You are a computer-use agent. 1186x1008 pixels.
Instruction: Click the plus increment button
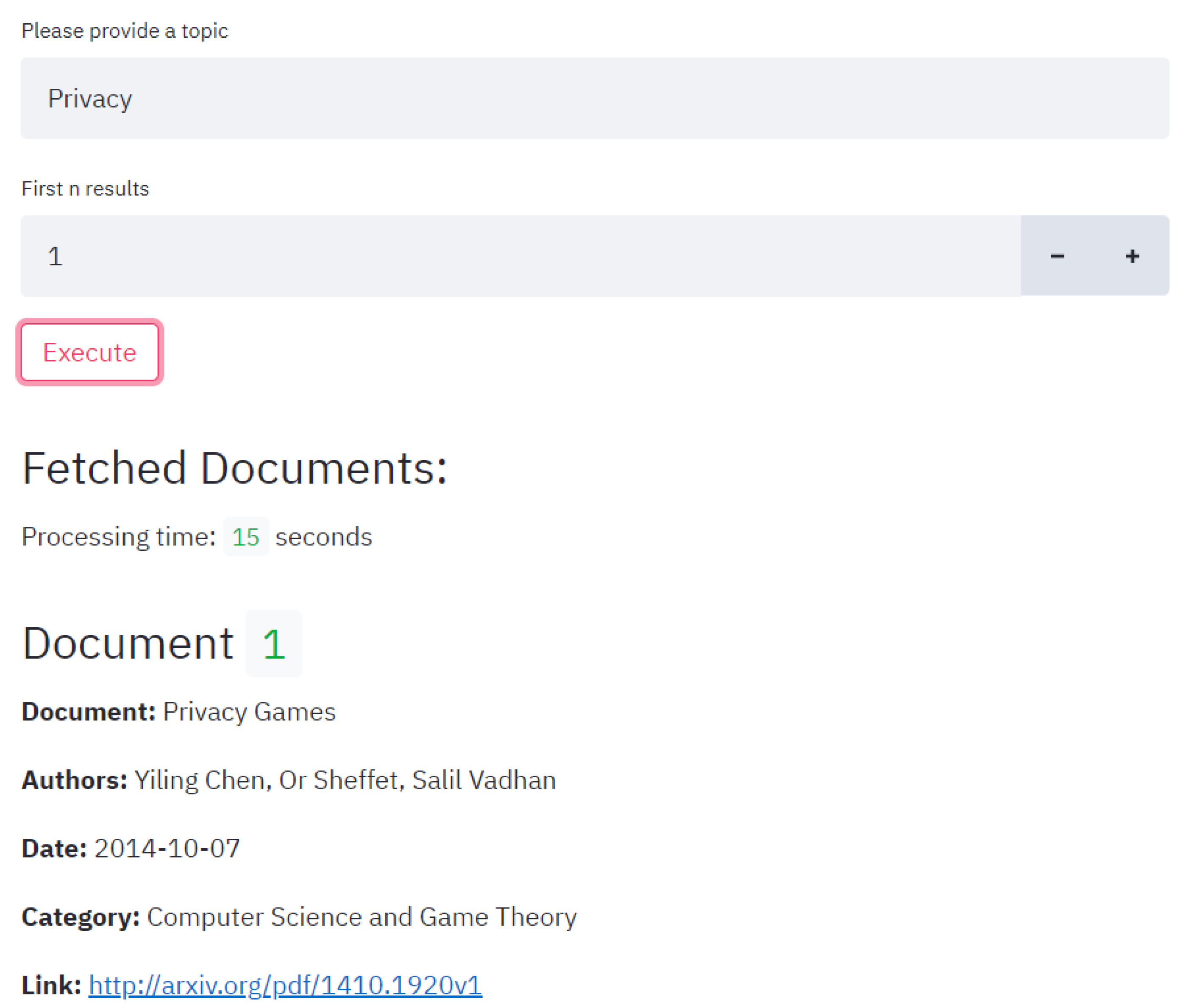(x=1132, y=255)
